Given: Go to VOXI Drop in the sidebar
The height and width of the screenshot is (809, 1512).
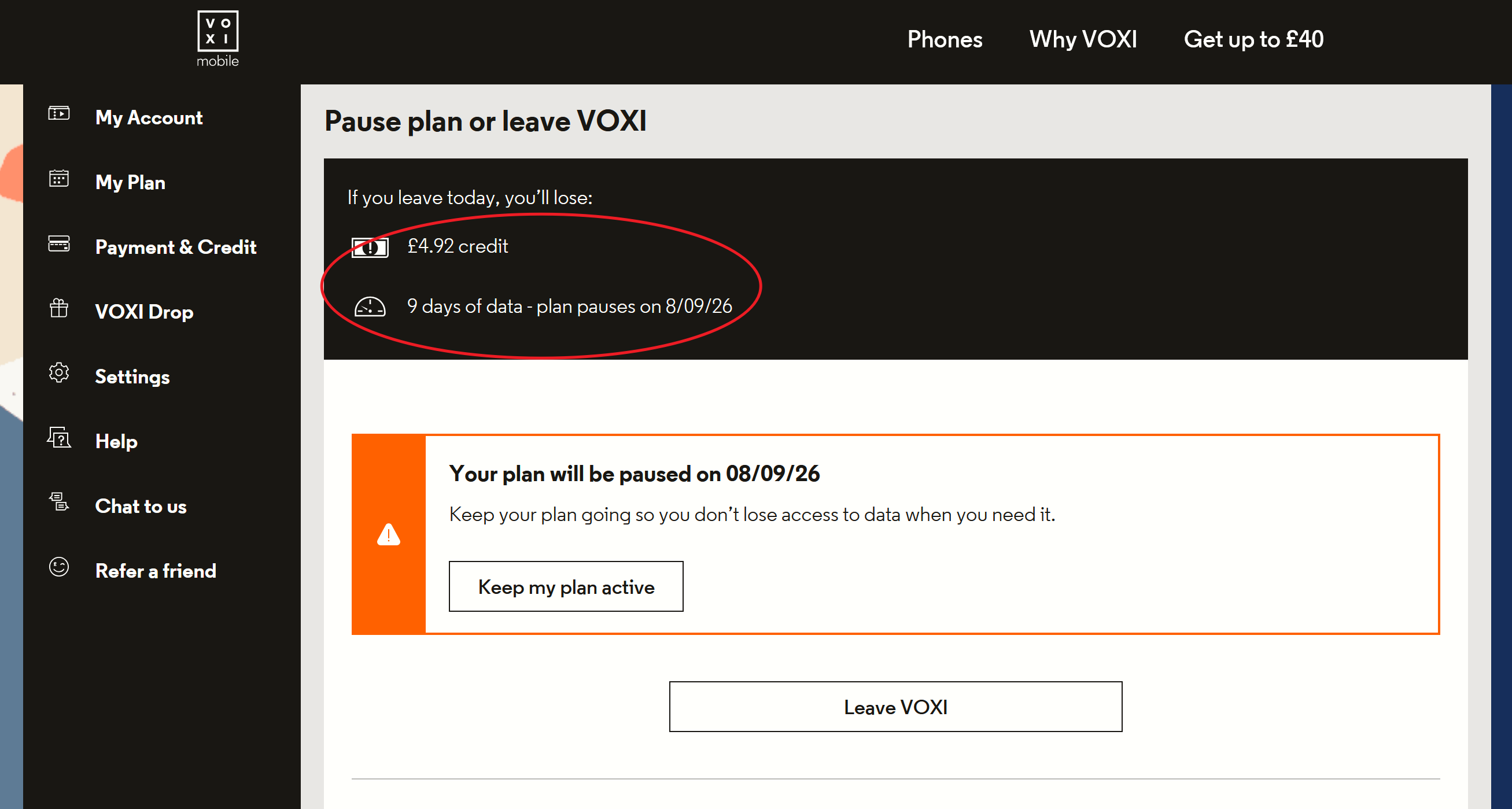Looking at the screenshot, I should coord(144,312).
